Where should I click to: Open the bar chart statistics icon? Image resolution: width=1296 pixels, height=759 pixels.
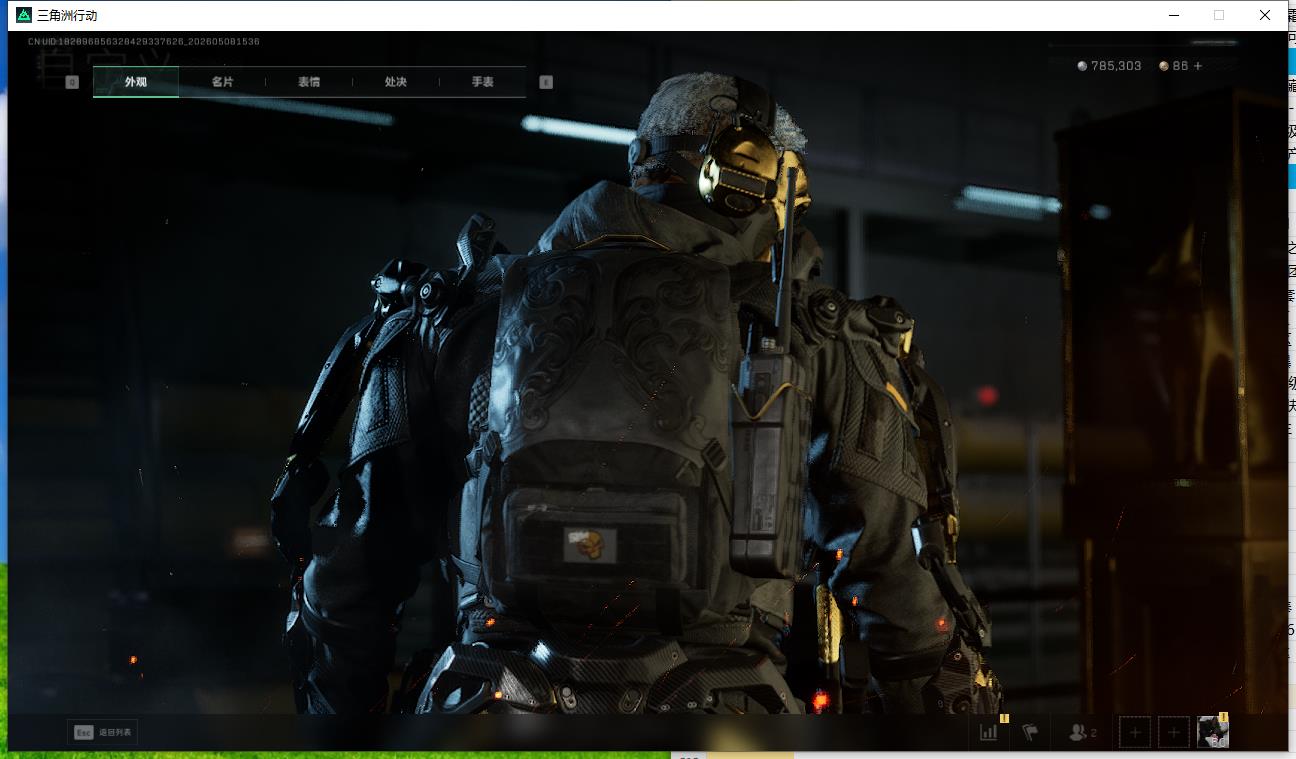point(989,732)
